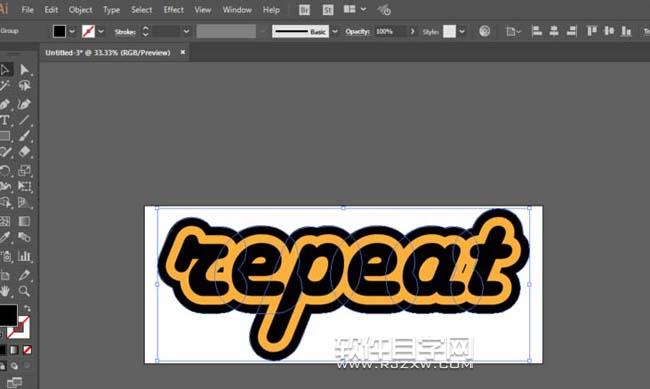Expand the fill color dropdown arrow
Image resolution: width=650 pixels, height=389 pixels.
pyautogui.click(x=72, y=32)
